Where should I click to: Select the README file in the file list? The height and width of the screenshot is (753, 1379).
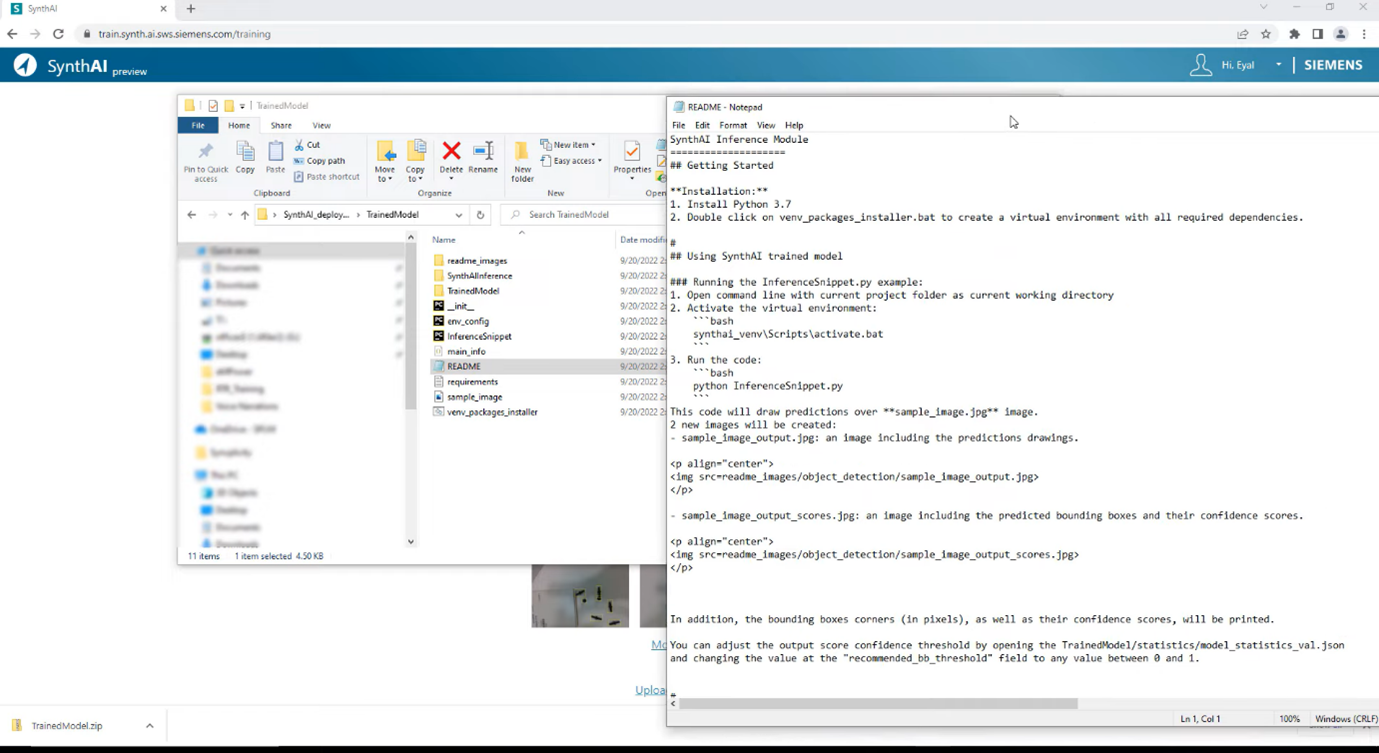click(x=465, y=366)
